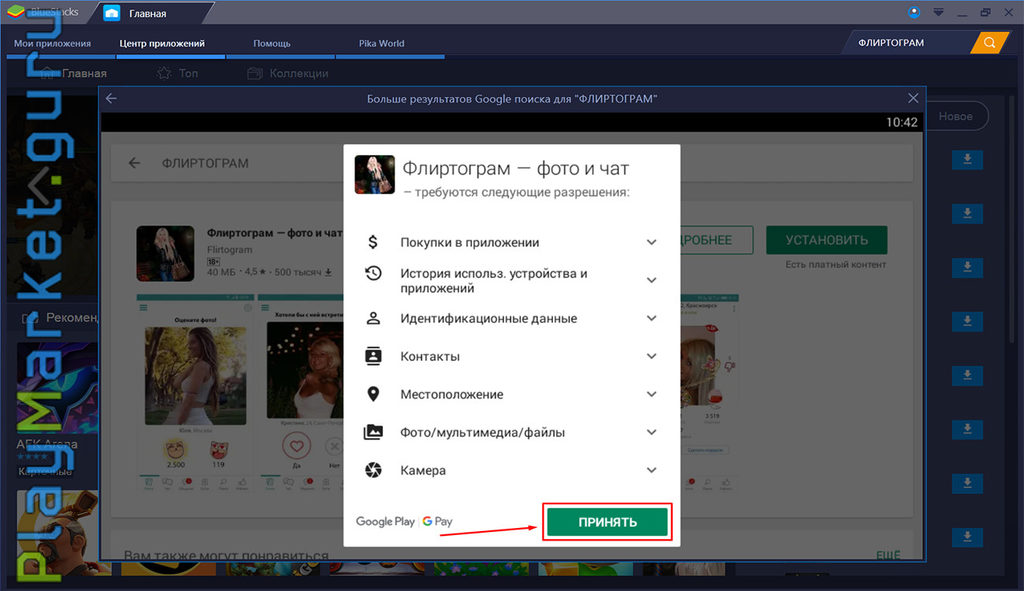Expand the Контакты permission chevron
The height and width of the screenshot is (591, 1024).
coord(651,356)
